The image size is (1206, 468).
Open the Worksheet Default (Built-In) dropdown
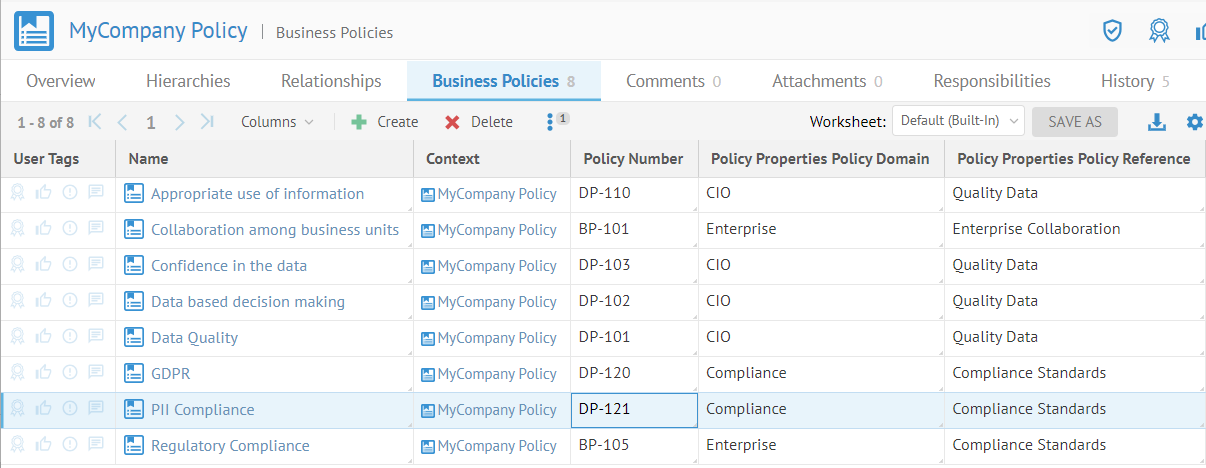tap(958, 121)
